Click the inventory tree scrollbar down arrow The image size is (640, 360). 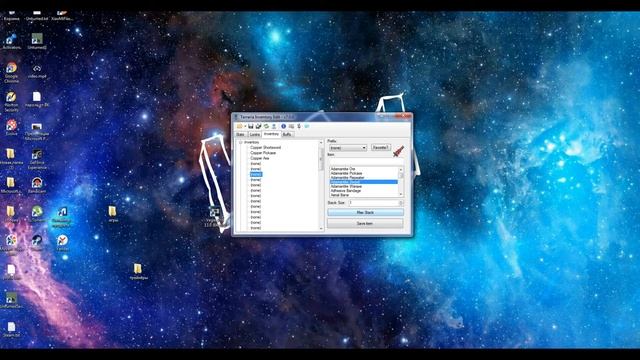(x=321, y=229)
